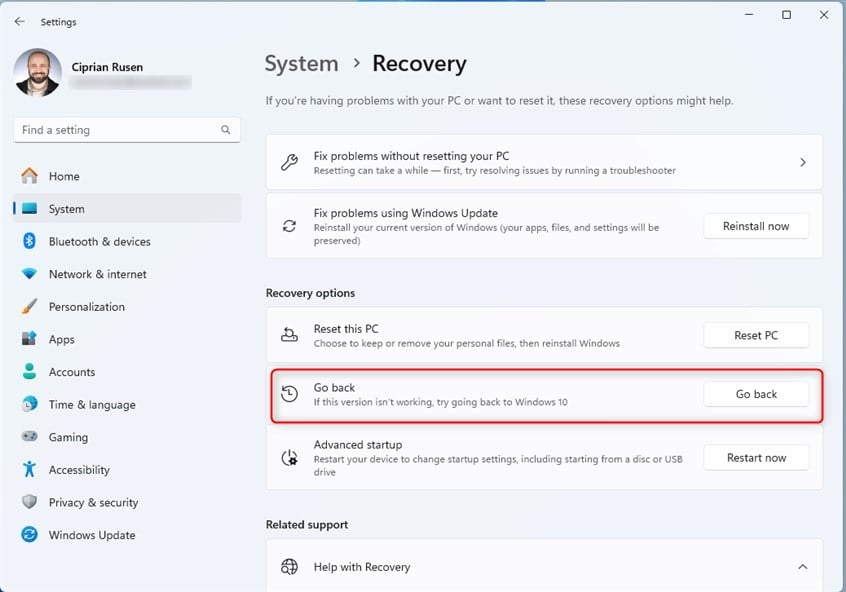The height and width of the screenshot is (592, 846).
Task: Click the Accounts person icon
Action: pyautogui.click(x=29, y=372)
